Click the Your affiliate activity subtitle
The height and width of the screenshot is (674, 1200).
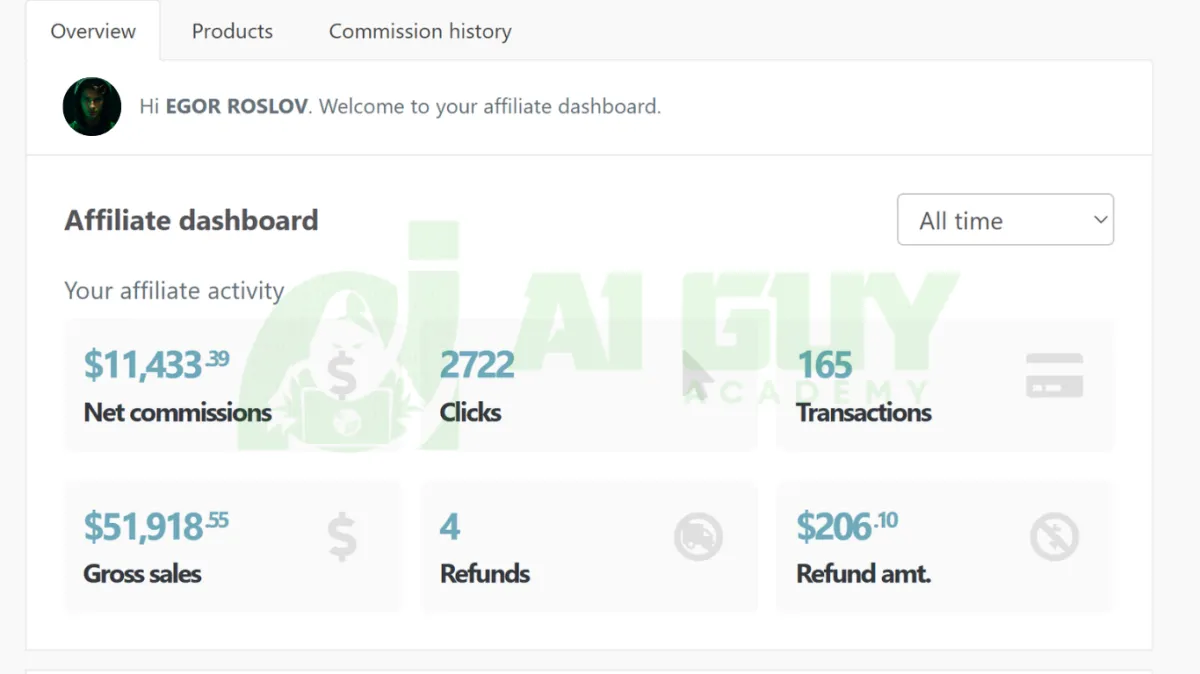174,291
